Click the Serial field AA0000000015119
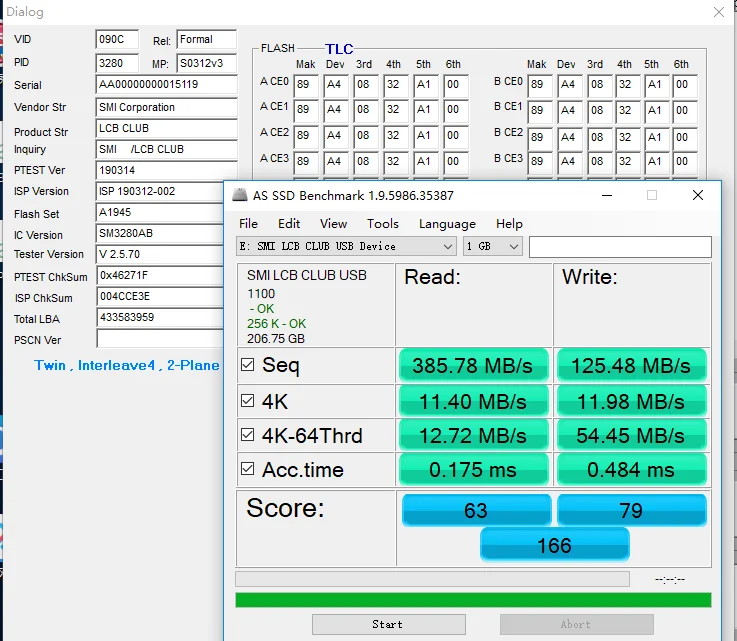737x641 pixels. [x=166, y=85]
